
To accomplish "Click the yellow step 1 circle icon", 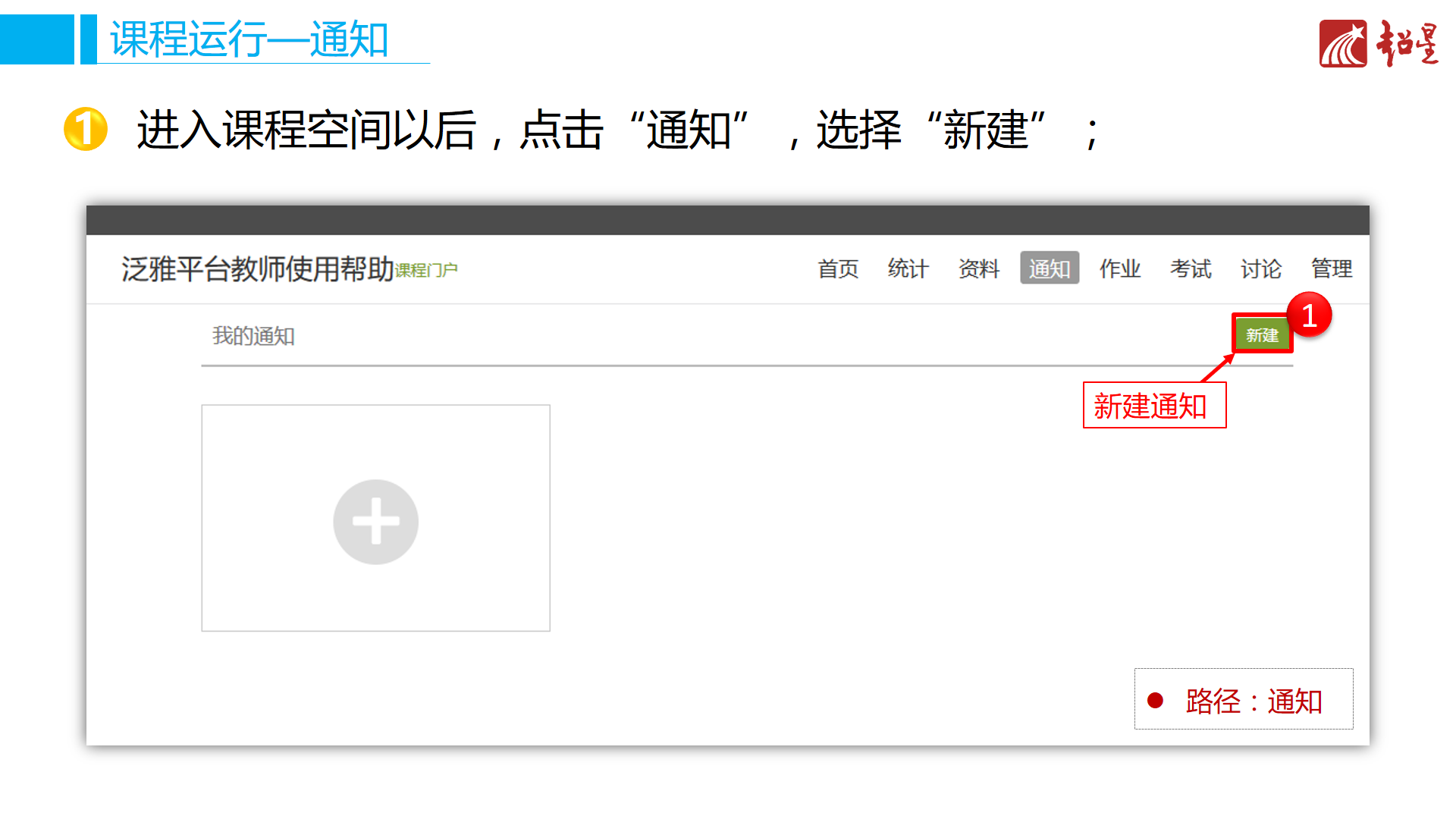I will coord(86,129).
